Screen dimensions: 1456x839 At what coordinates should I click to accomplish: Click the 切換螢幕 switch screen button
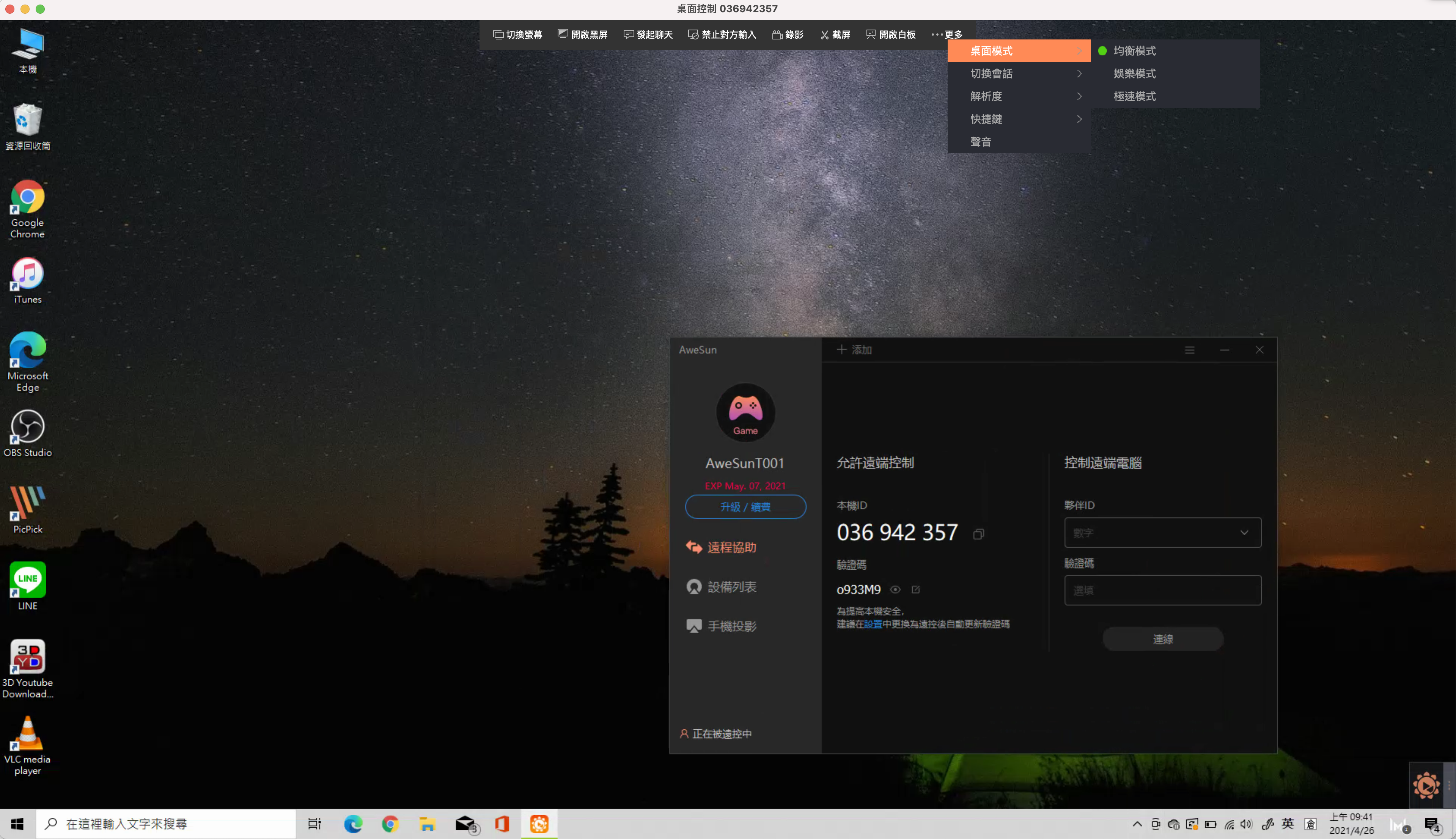[517, 35]
